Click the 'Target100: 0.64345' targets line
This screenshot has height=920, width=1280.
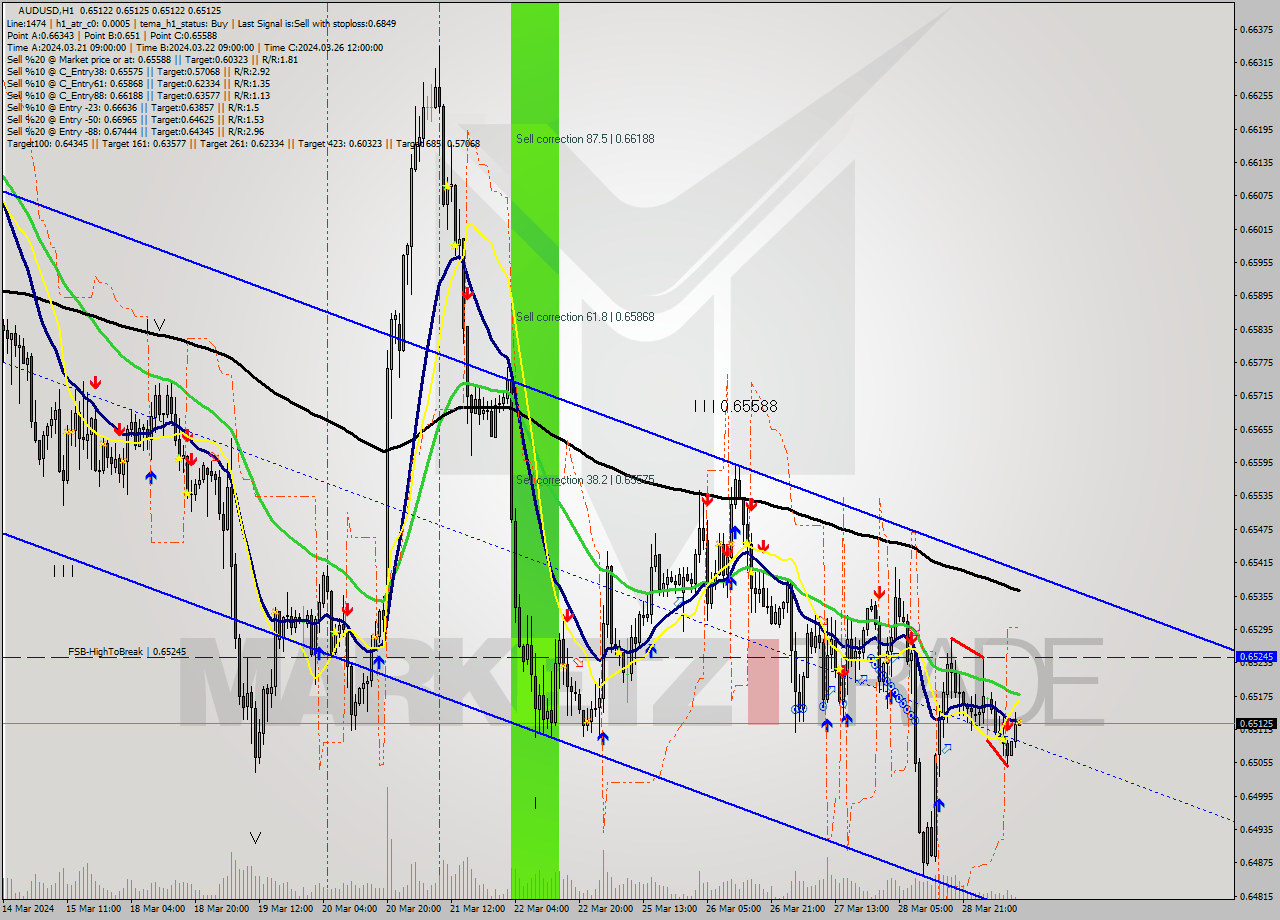click(x=243, y=143)
